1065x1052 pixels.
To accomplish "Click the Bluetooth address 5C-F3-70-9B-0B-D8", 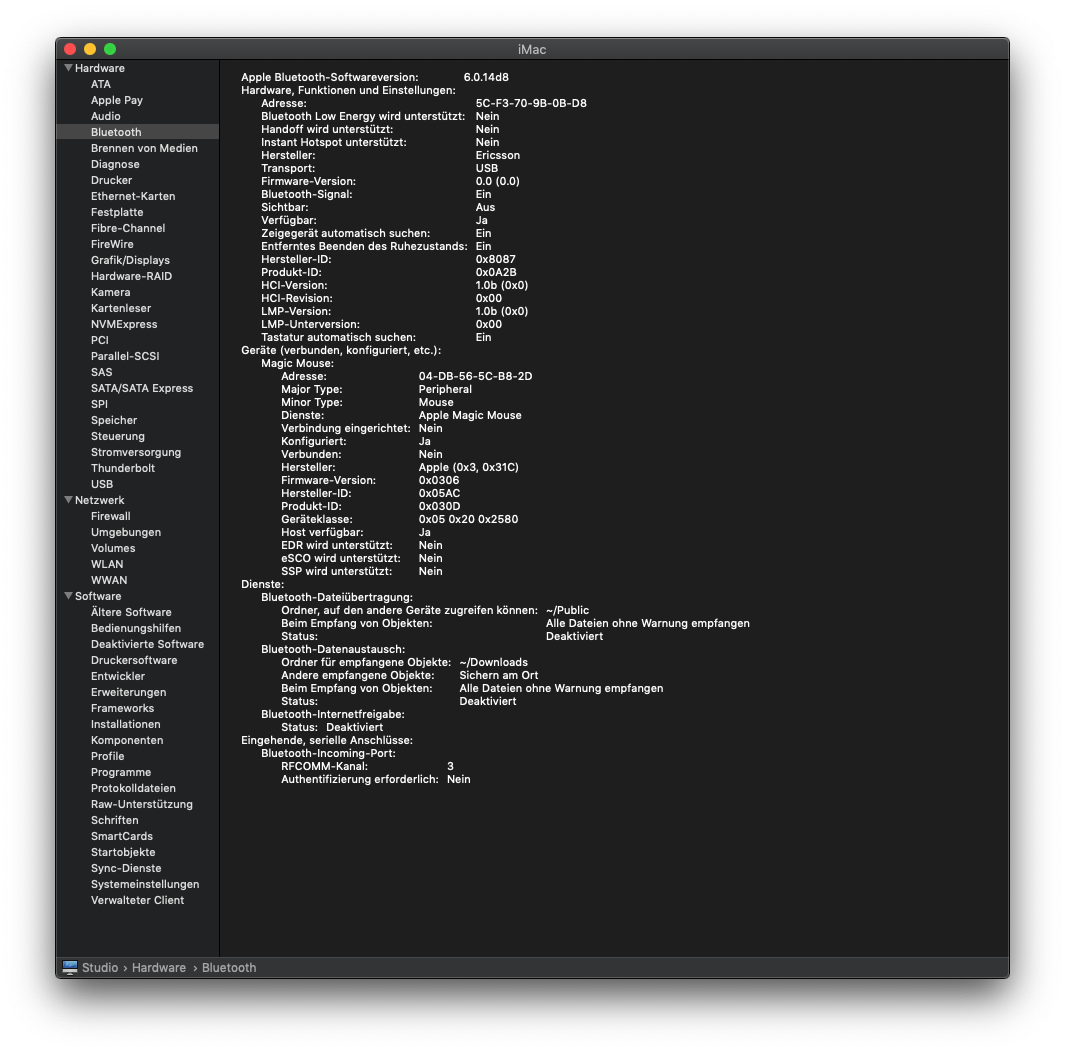I will [531, 103].
